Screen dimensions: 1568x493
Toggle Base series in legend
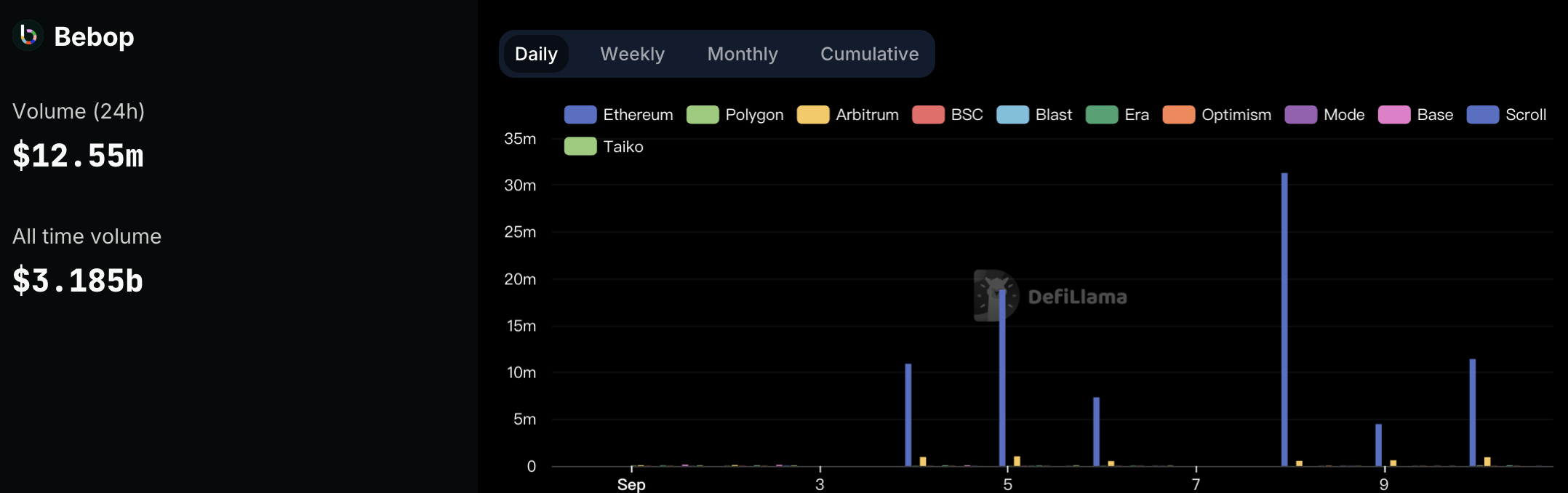click(x=1416, y=115)
